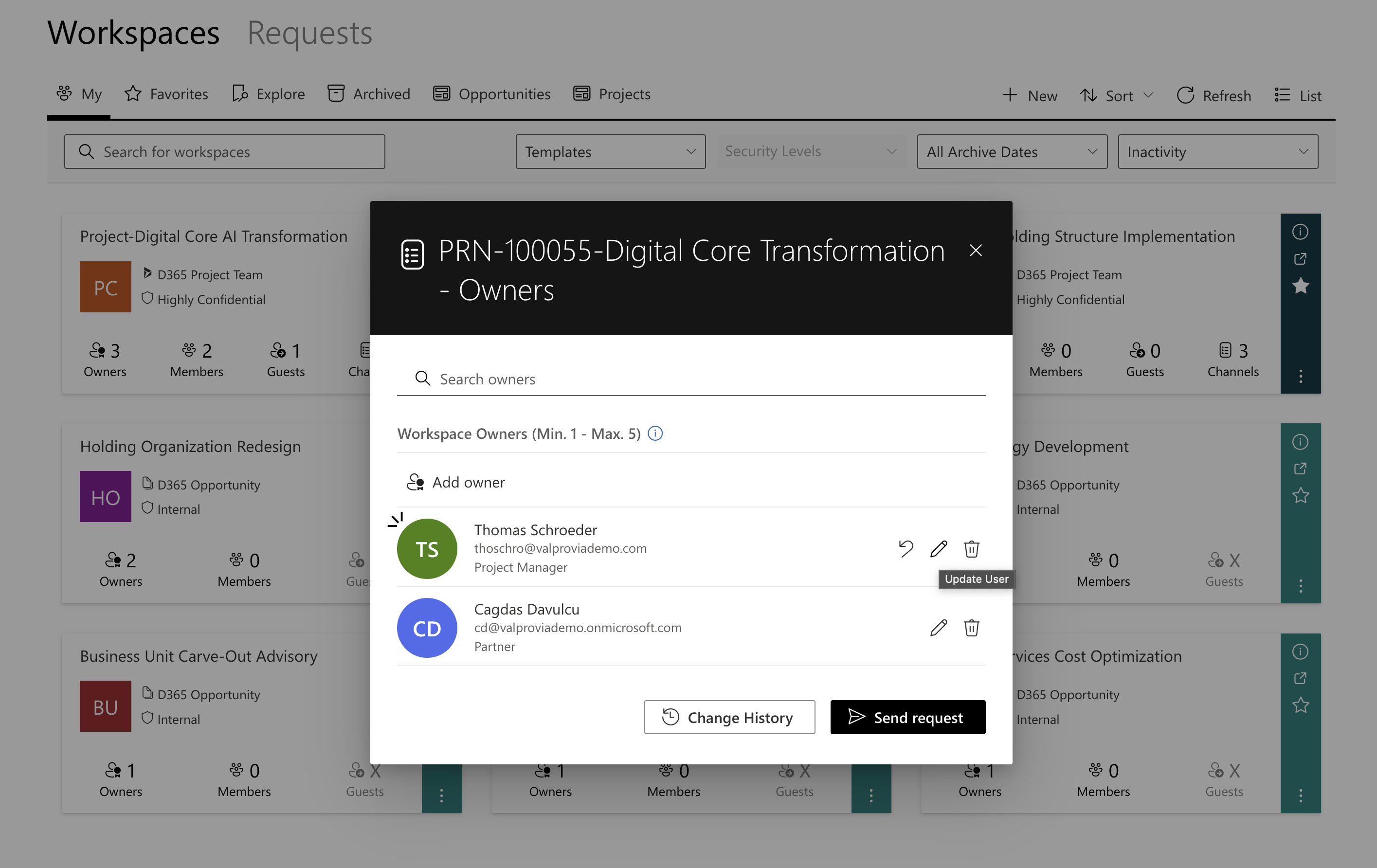Click info icon beside Workspace Owners heading
This screenshot has width=1377, height=868.
pos(655,434)
